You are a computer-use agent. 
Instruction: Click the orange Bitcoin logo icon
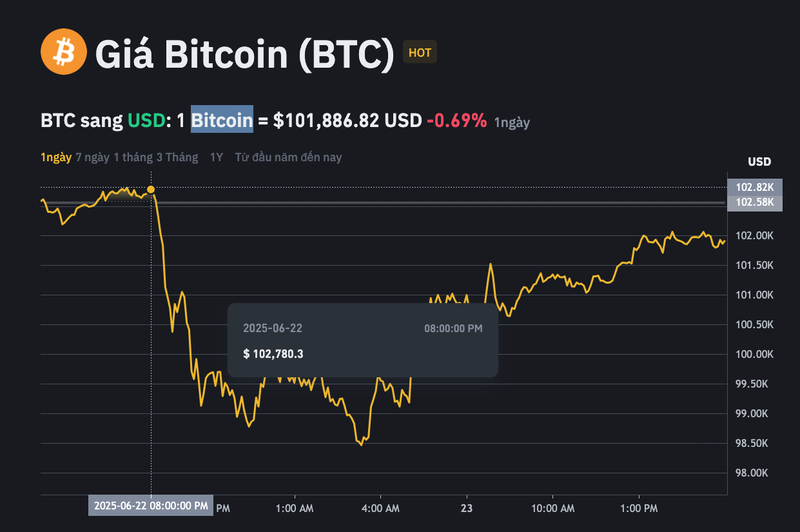pos(64,51)
